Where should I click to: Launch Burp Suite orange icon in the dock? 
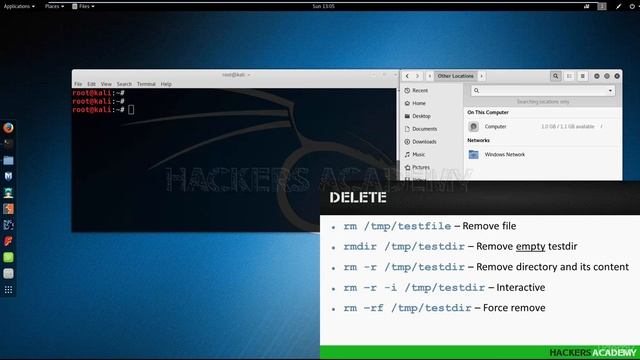tap(8, 209)
